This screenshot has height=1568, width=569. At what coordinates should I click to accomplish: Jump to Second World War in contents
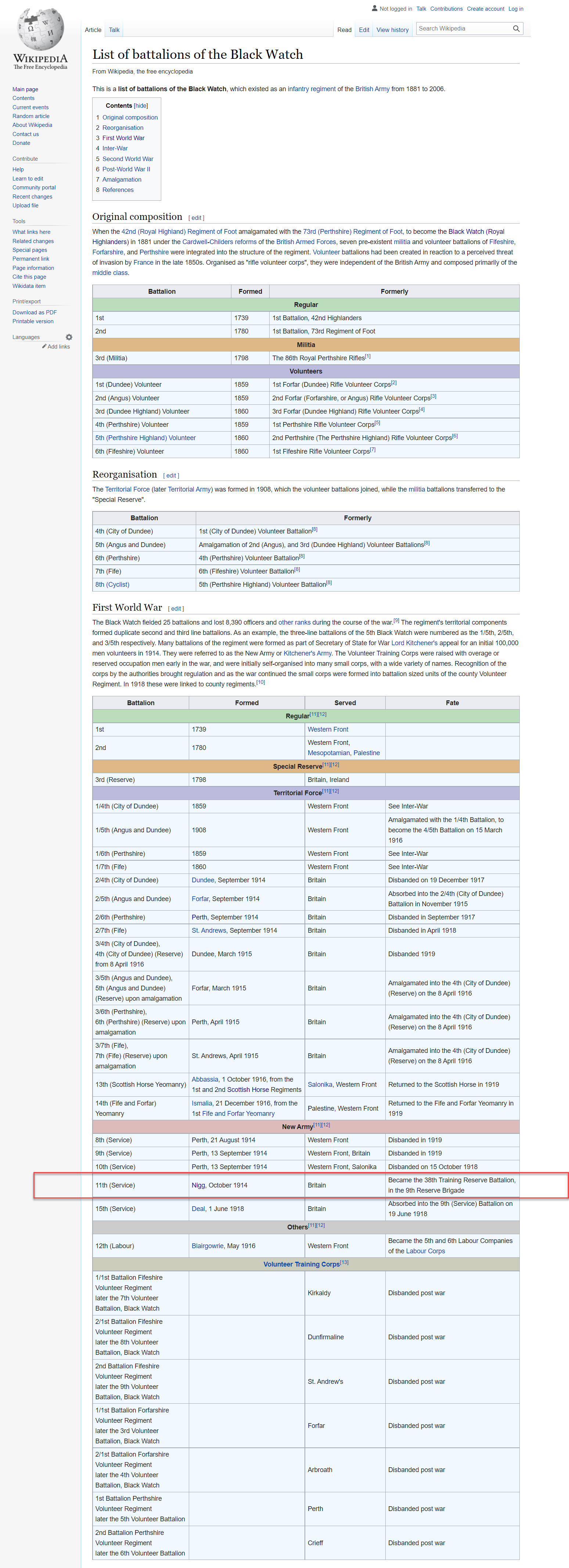coord(128,159)
